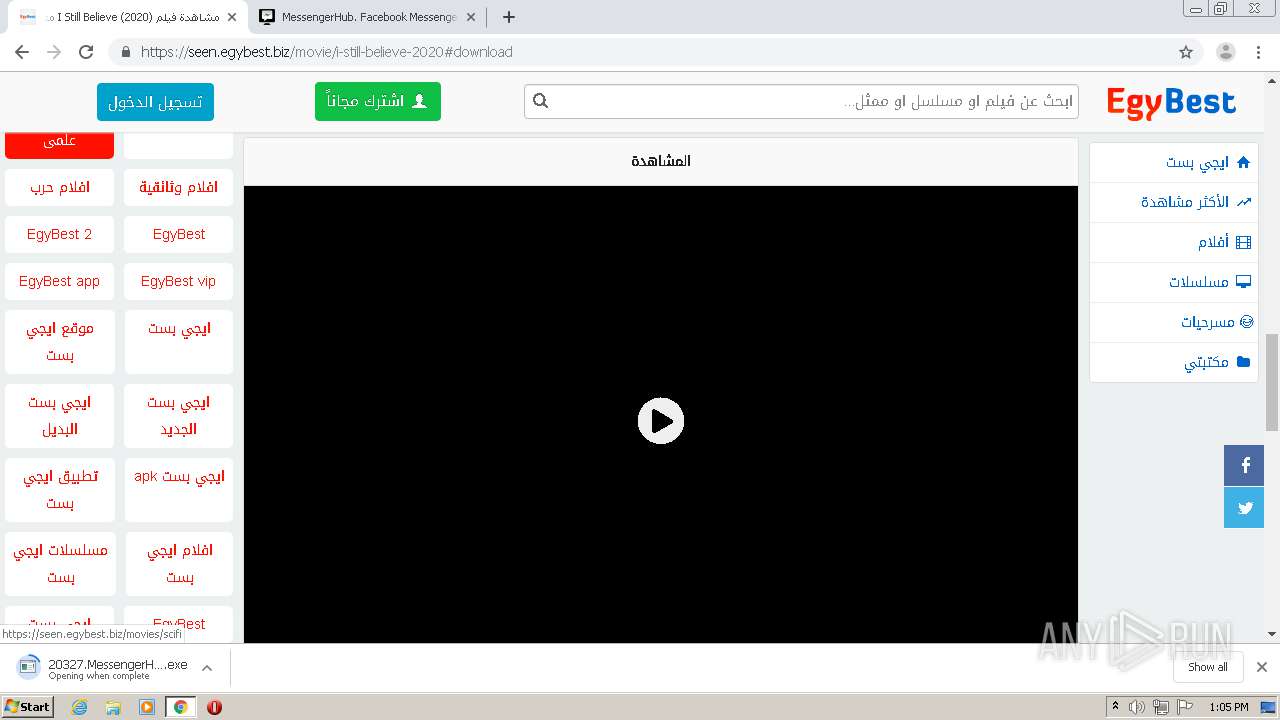Reload the current page
Screen dimensions: 1280x720
[86, 52]
